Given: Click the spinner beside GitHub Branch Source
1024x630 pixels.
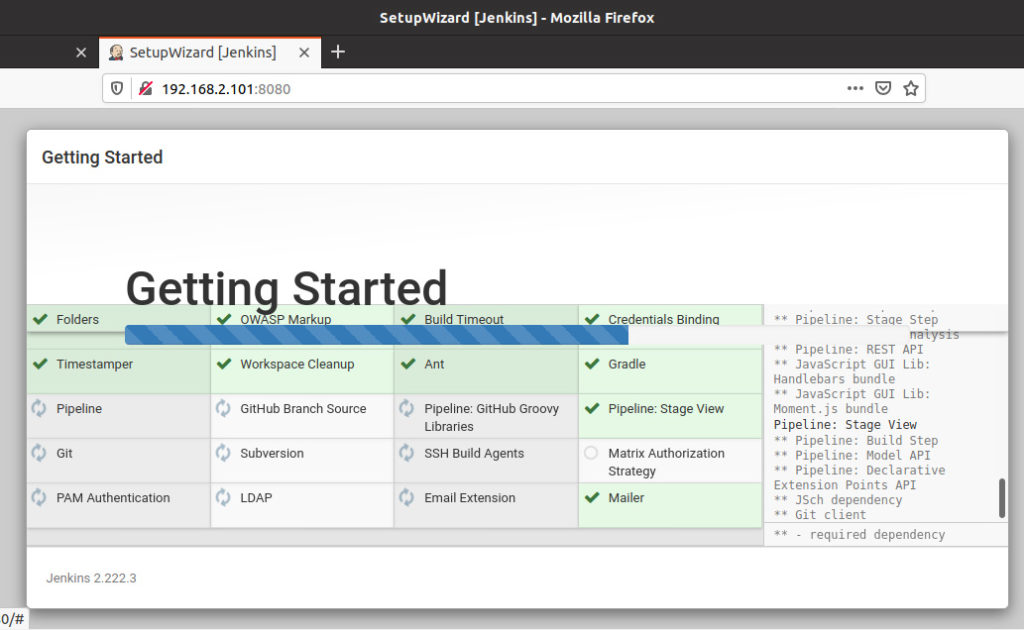Looking at the screenshot, I should point(223,409).
